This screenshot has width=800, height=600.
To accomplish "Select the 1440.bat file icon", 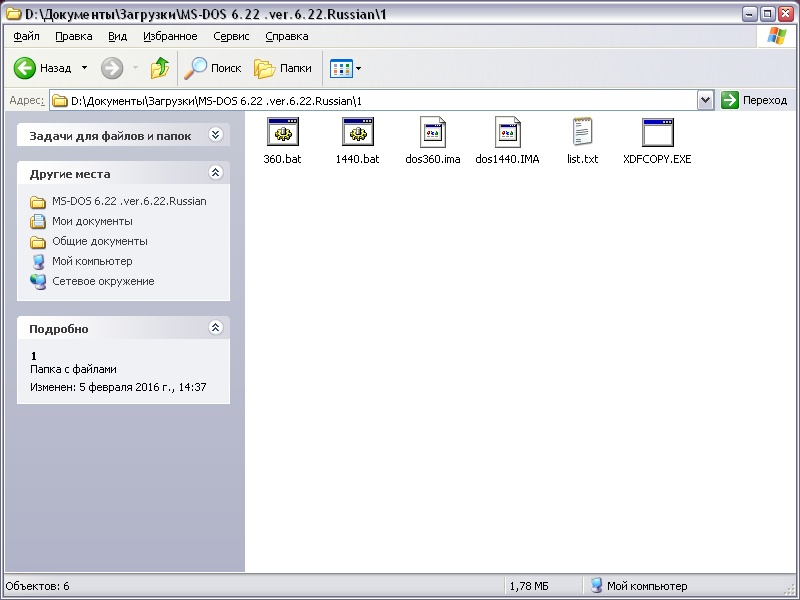I will click(358, 132).
